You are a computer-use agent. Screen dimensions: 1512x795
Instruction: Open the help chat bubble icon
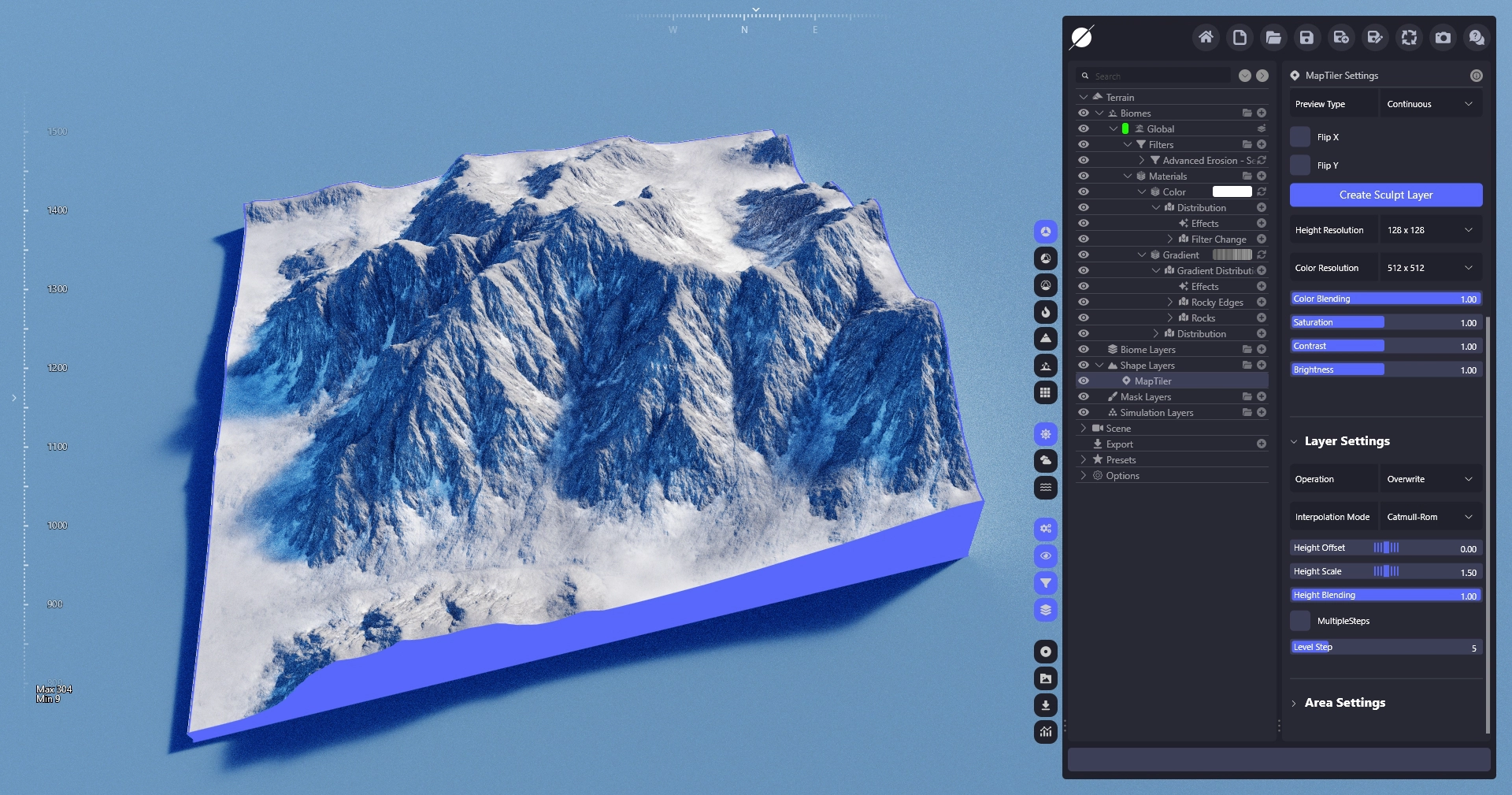pos(1477,37)
